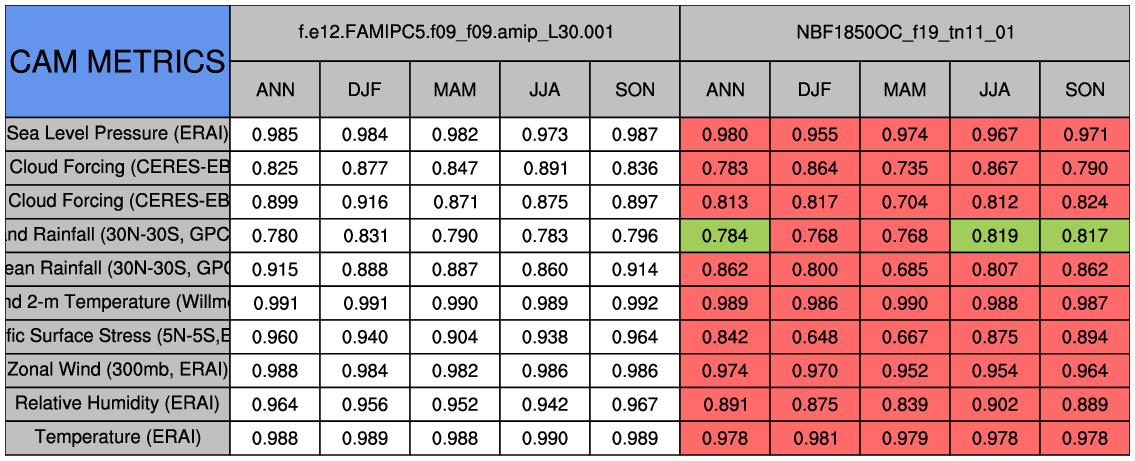Open the Relative Humidity (ERAI) row label
The width and height of the screenshot is (1135, 461).
pyautogui.click(x=117, y=403)
